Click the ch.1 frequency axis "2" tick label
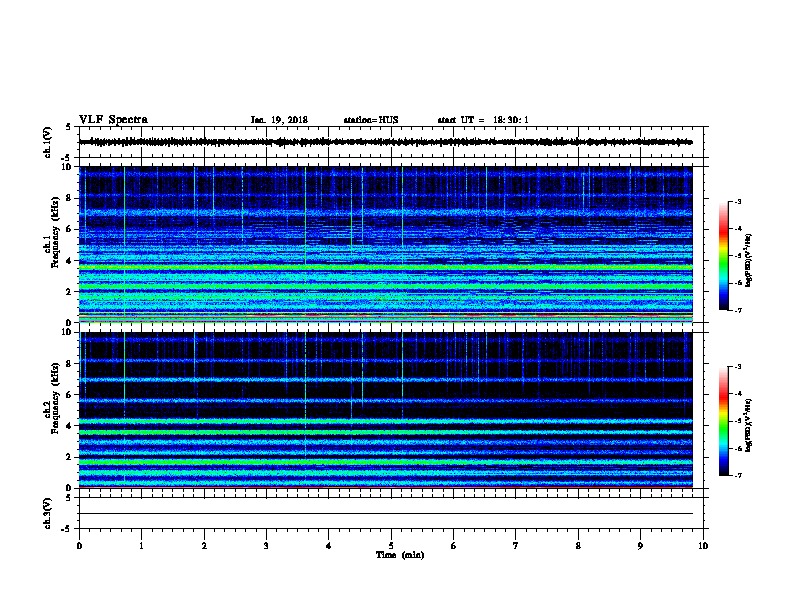The width and height of the screenshot is (792, 612). (x=69, y=292)
